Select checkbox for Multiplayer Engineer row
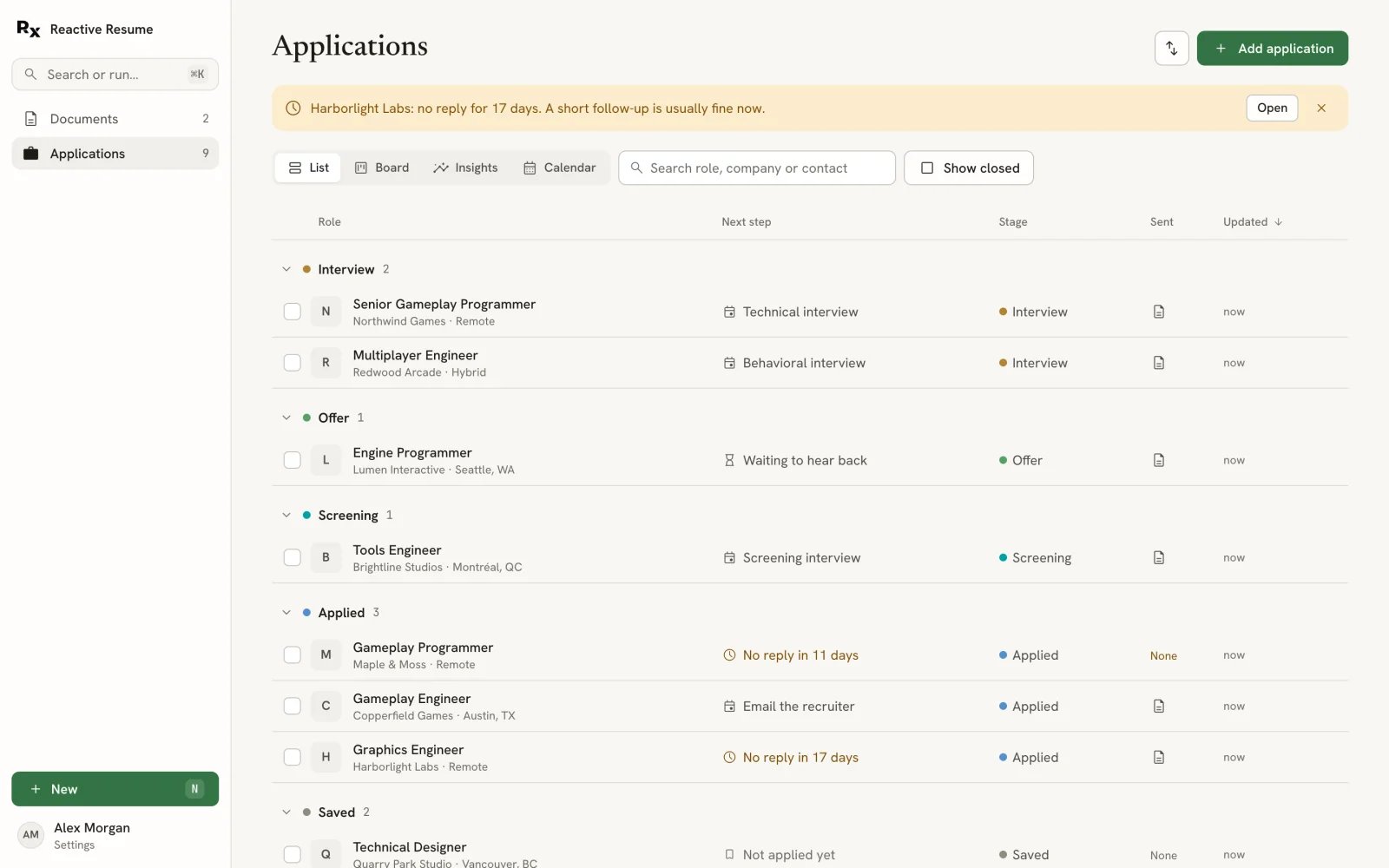1389x868 pixels. pos(293,363)
